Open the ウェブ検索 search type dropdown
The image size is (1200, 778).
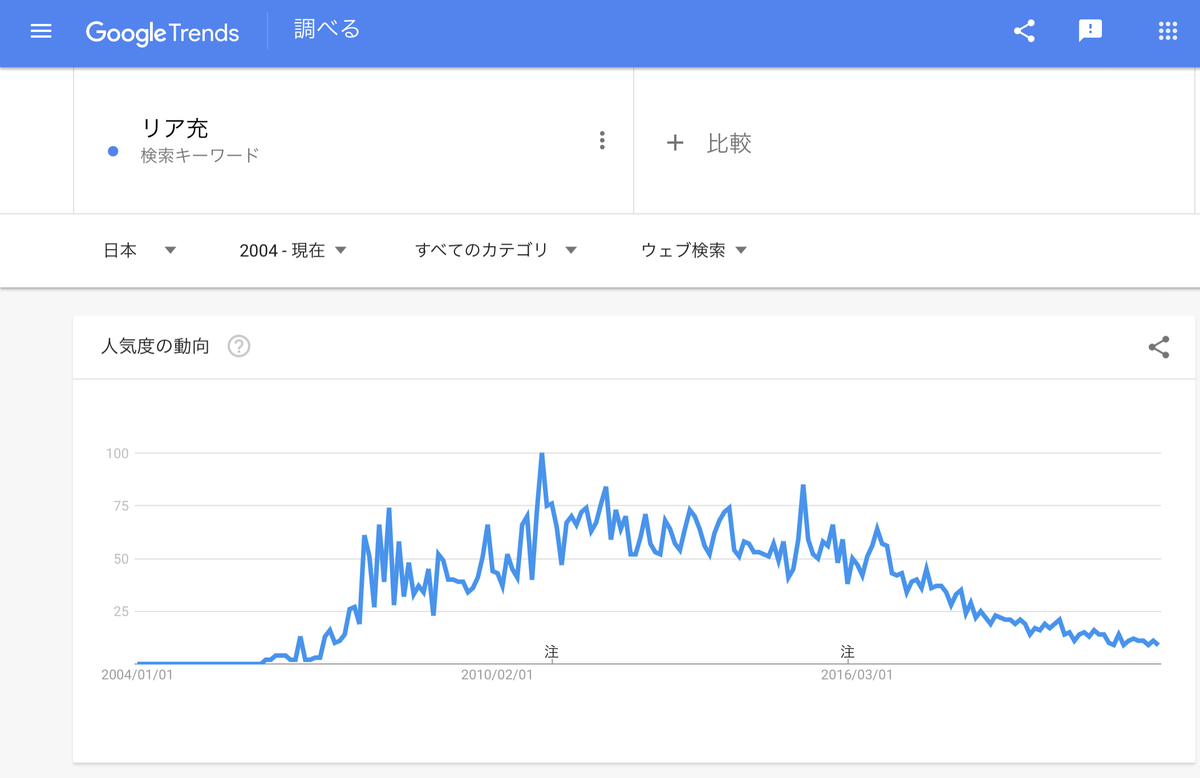pyautogui.click(x=690, y=250)
